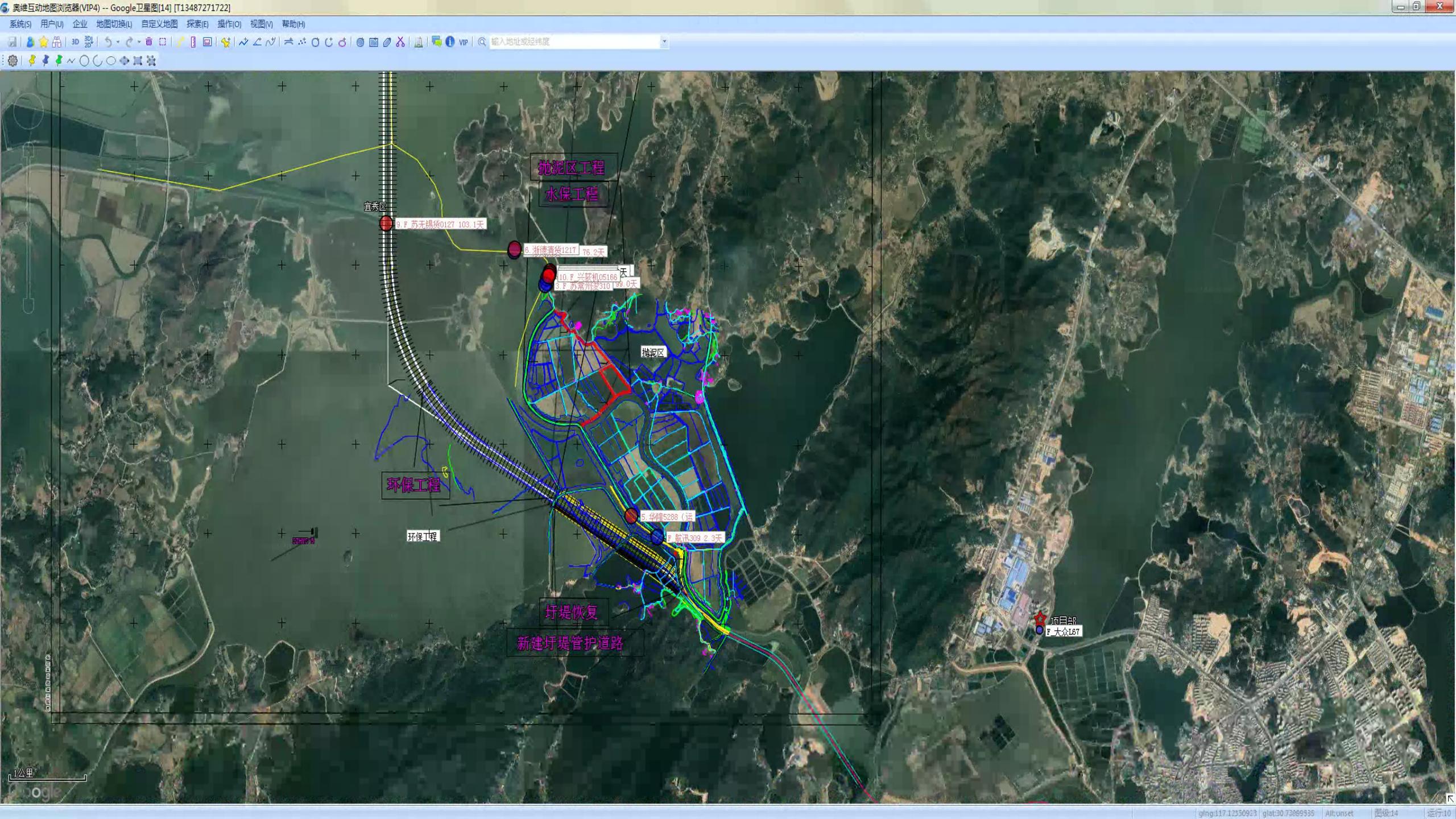Open the 地图切换 menu
The image size is (1456, 819).
click(114, 24)
